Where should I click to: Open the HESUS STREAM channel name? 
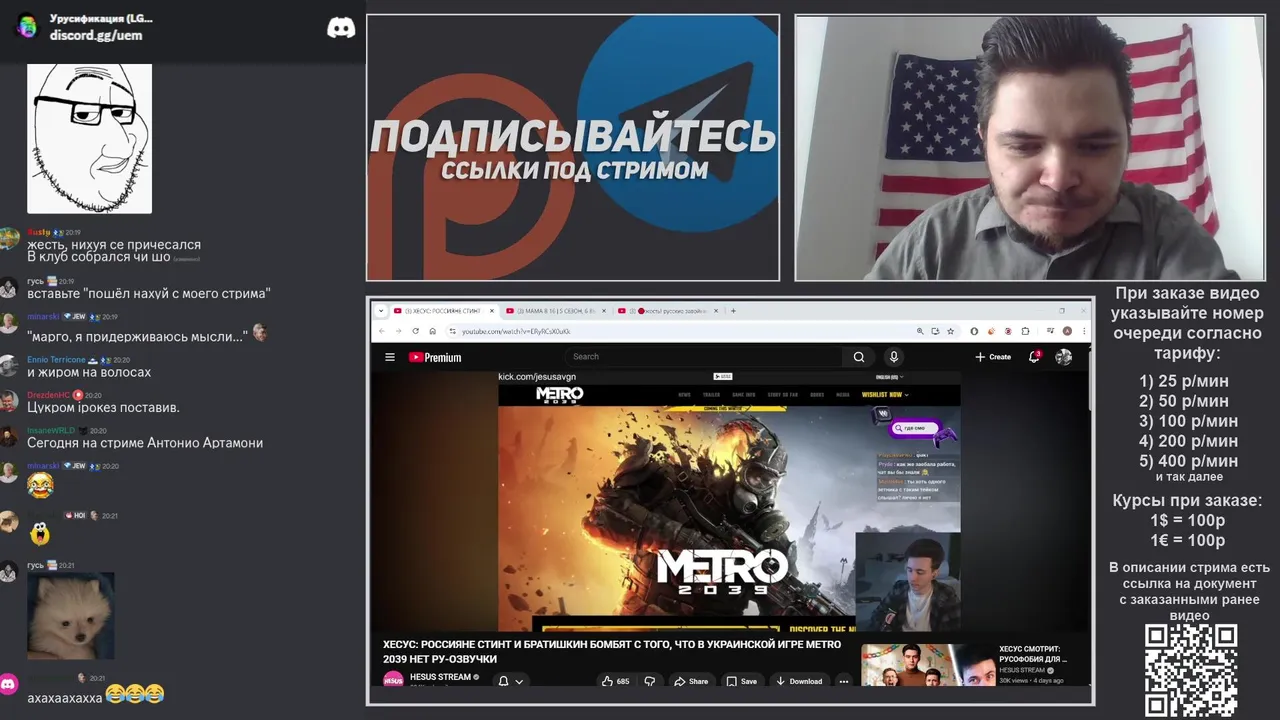pyautogui.click(x=440, y=677)
